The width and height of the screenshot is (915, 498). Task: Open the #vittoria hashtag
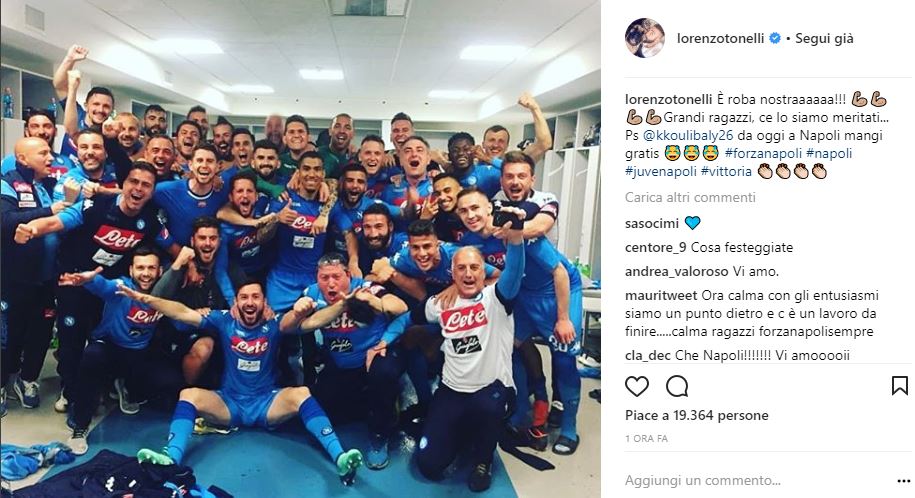coord(726,172)
